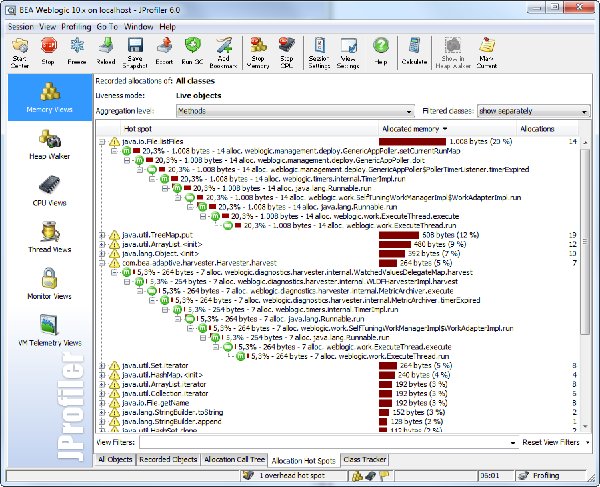Select Thread Views in the sidebar

point(50,238)
